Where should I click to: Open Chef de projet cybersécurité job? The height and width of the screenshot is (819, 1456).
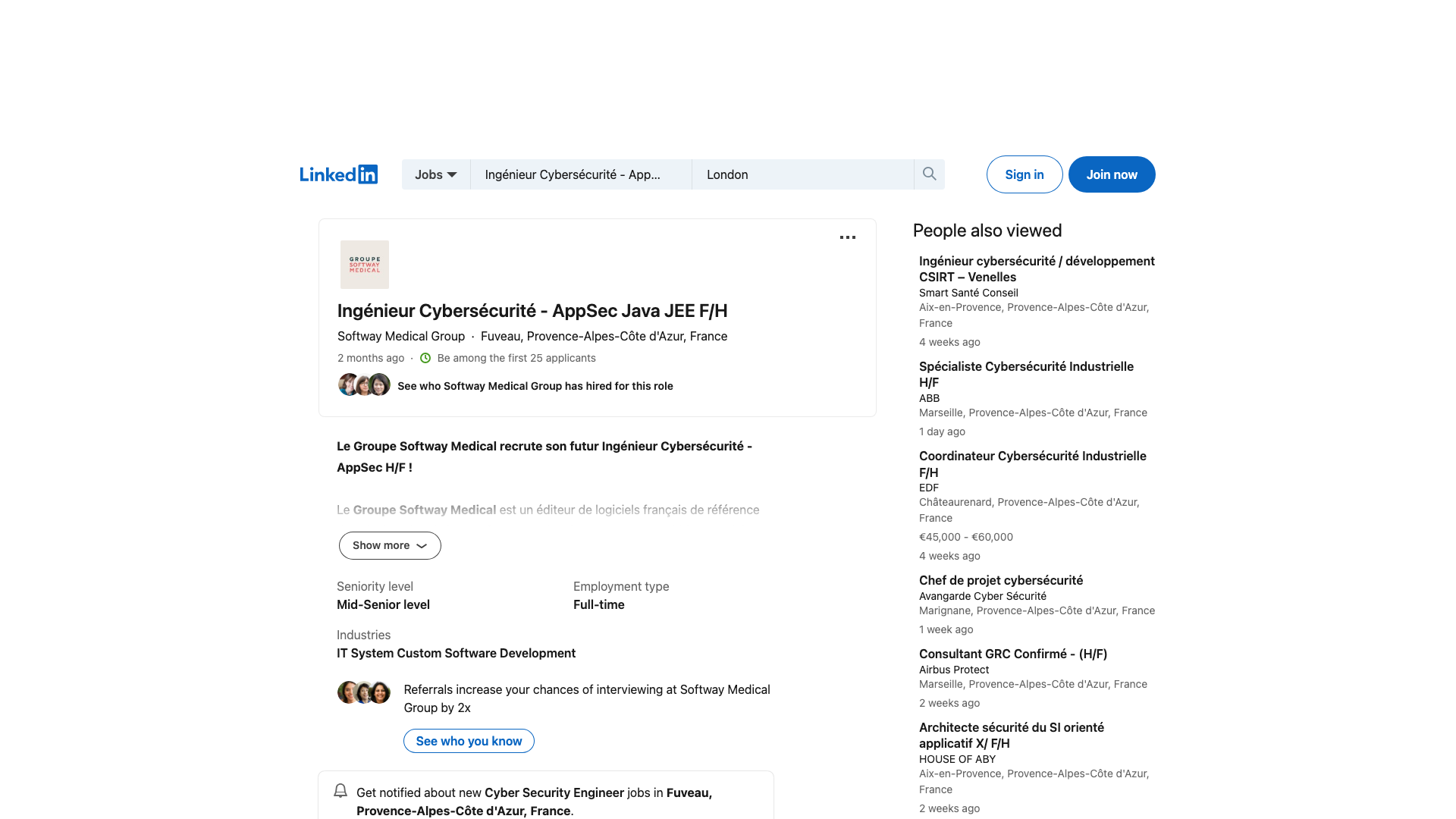coord(1001,580)
